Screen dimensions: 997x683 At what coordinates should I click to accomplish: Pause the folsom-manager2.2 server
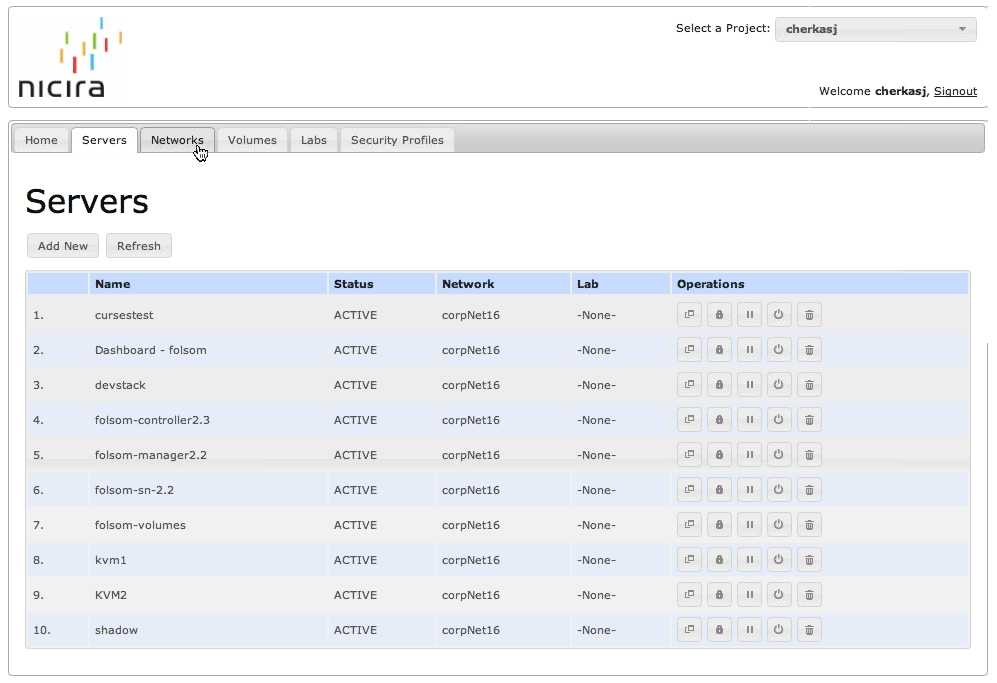point(750,455)
